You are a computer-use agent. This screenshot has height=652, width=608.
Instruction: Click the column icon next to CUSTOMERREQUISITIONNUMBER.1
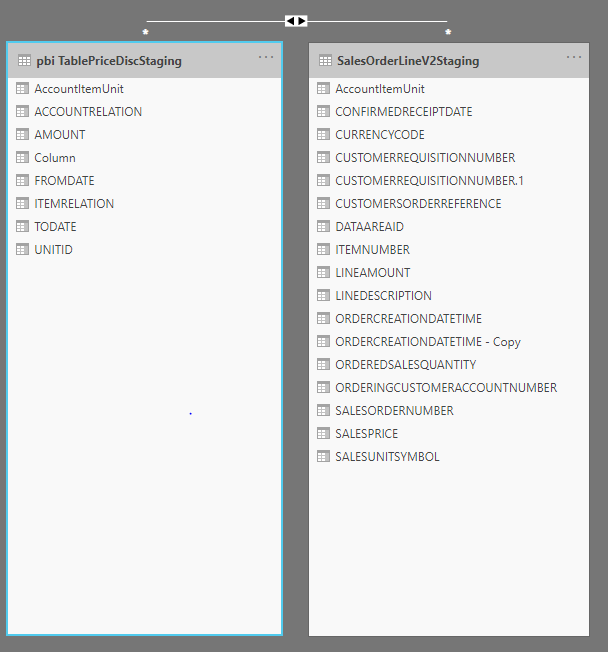(x=324, y=180)
